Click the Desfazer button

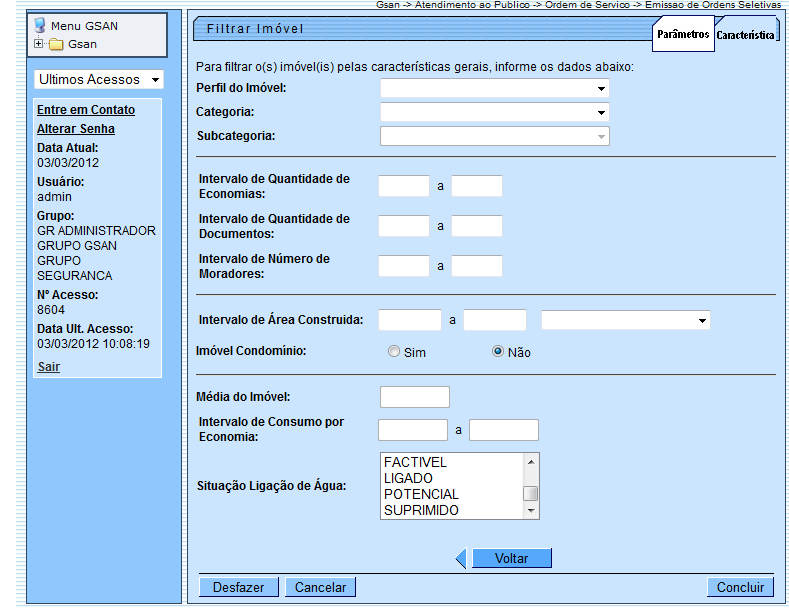[x=238, y=587]
